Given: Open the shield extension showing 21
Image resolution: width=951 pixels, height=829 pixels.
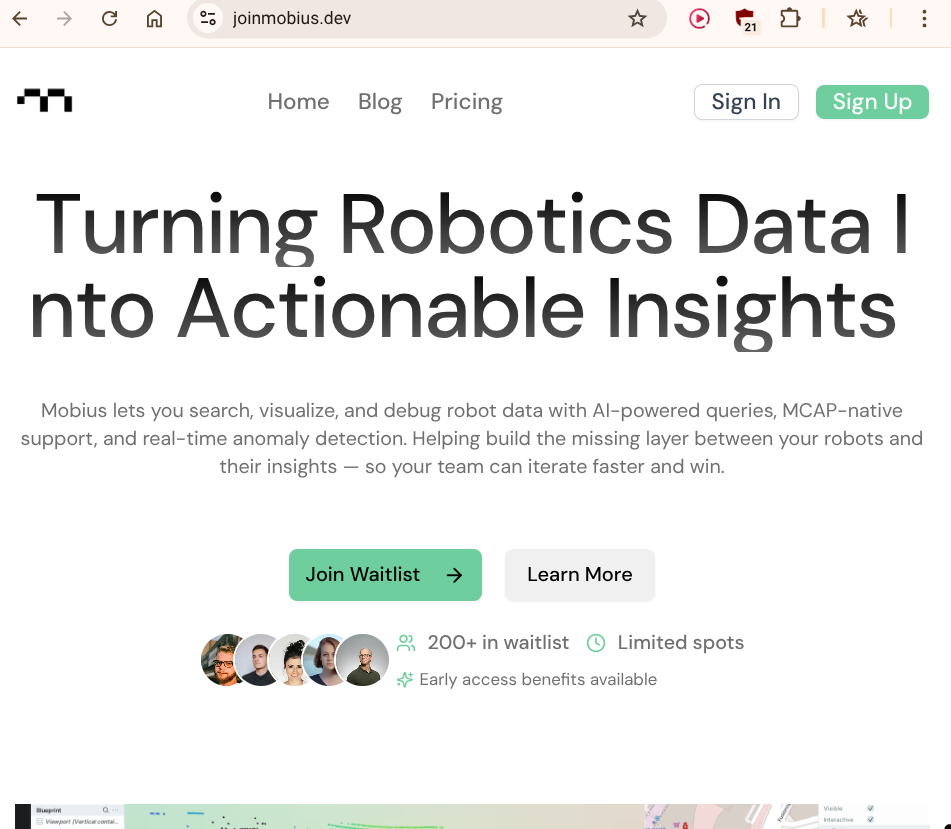Looking at the screenshot, I should (745, 19).
